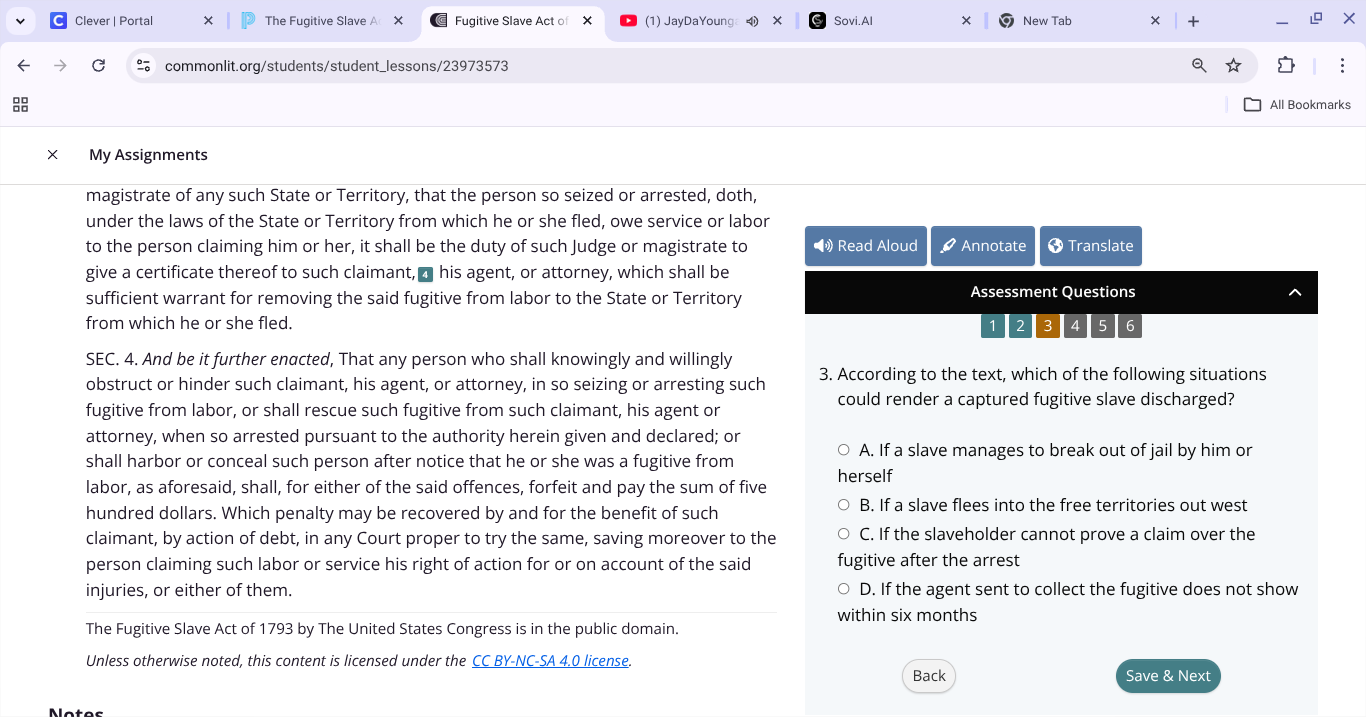
Task: Open the bookmarks grid icon below the back arrow
Action: point(20,104)
